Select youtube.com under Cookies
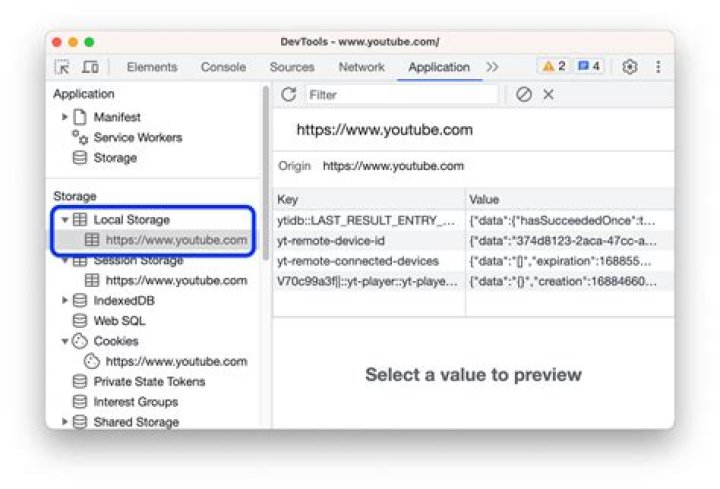The image size is (720, 489). click(176, 361)
